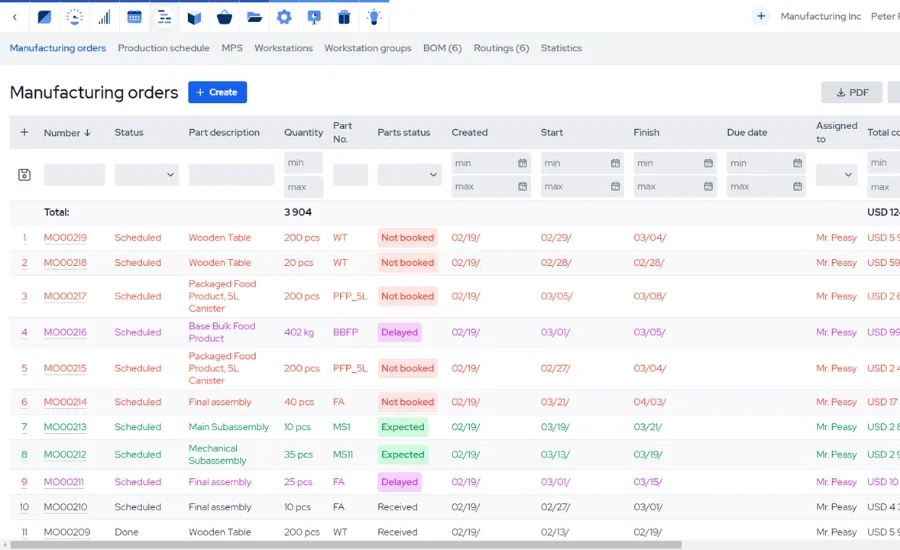Open the stock box icon in toolbar
Viewport: 900px width, 550px height.
(195, 17)
